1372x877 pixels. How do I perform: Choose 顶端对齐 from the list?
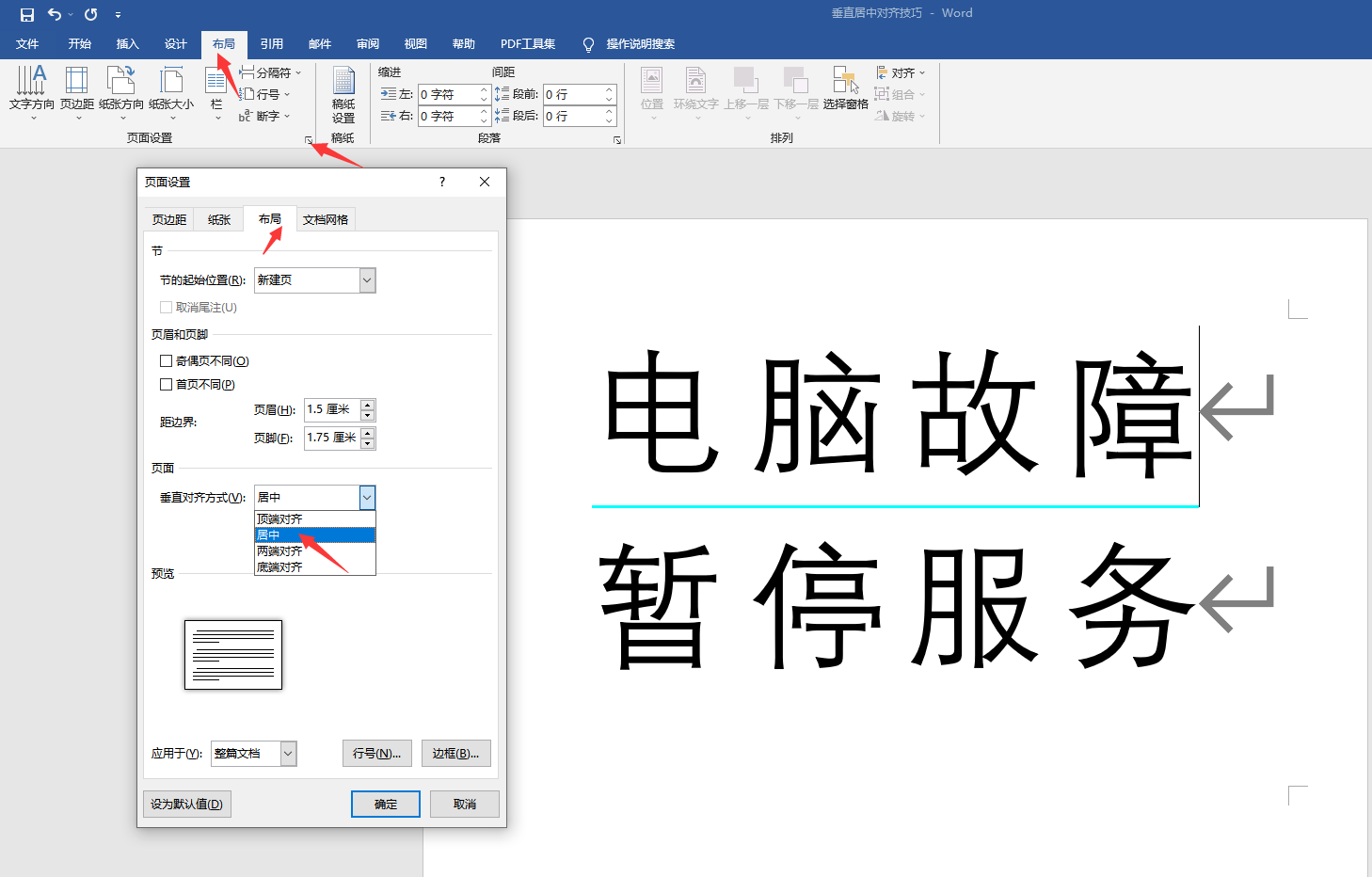pyautogui.click(x=315, y=519)
